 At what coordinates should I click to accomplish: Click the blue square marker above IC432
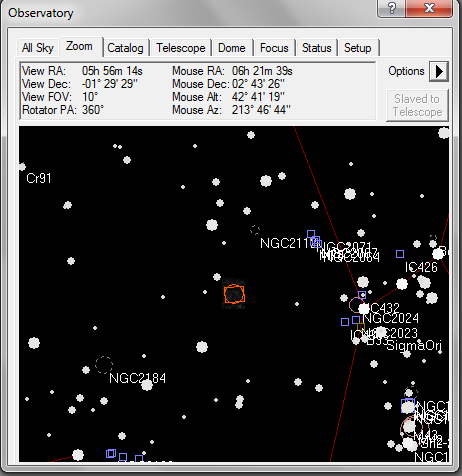[362, 295]
